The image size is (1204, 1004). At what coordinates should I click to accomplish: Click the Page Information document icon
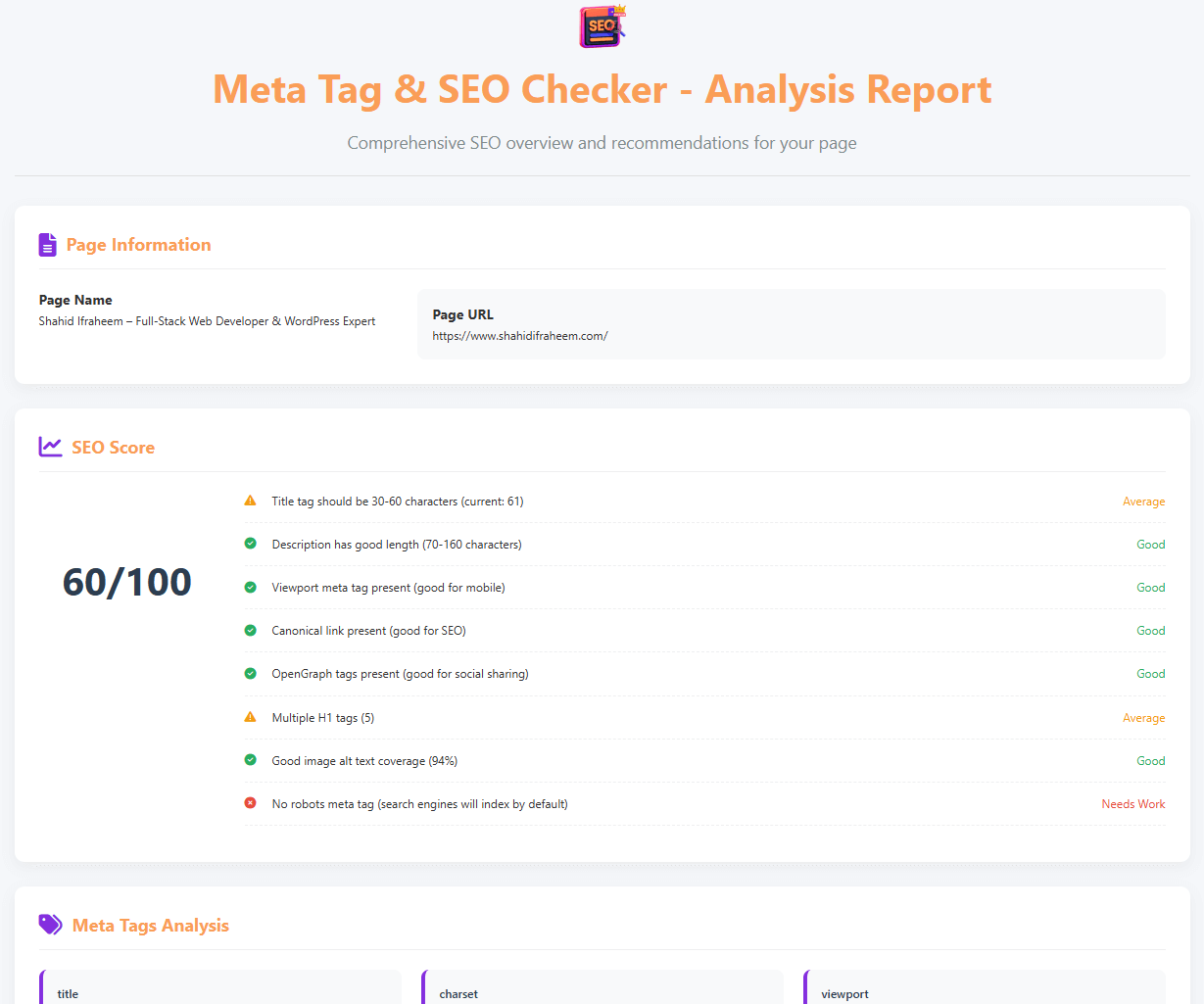(47, 245)
